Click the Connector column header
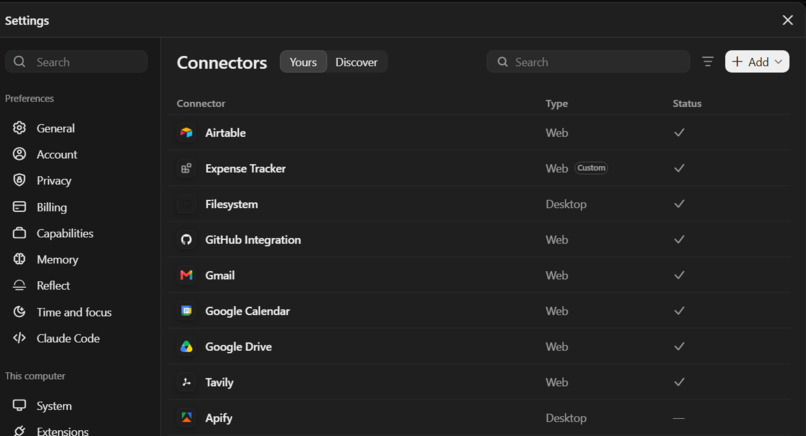This screenshot has width=806, height=436. coord(201,103)
